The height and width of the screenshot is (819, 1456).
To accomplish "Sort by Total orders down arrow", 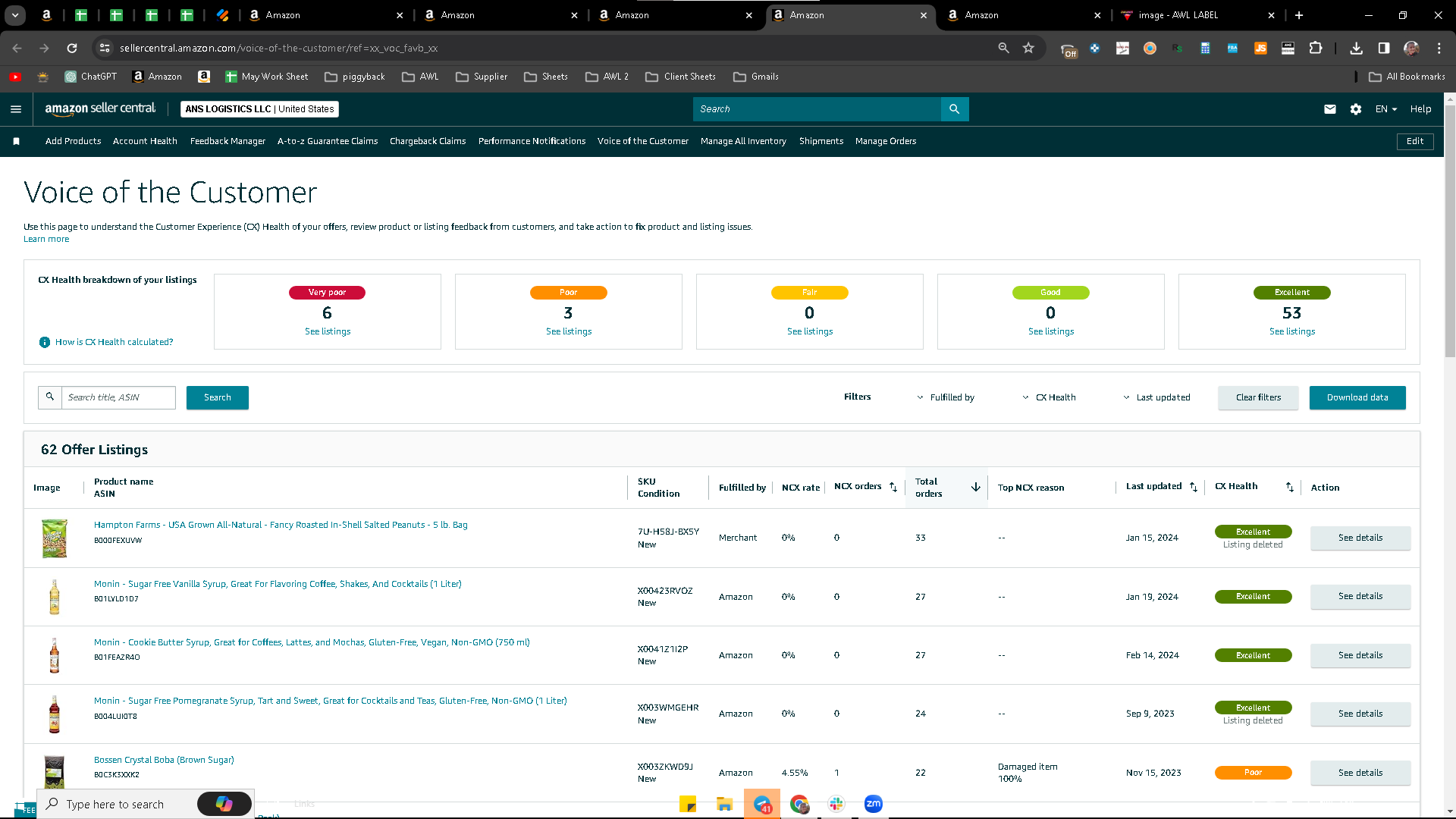I will tap(976, 487).
